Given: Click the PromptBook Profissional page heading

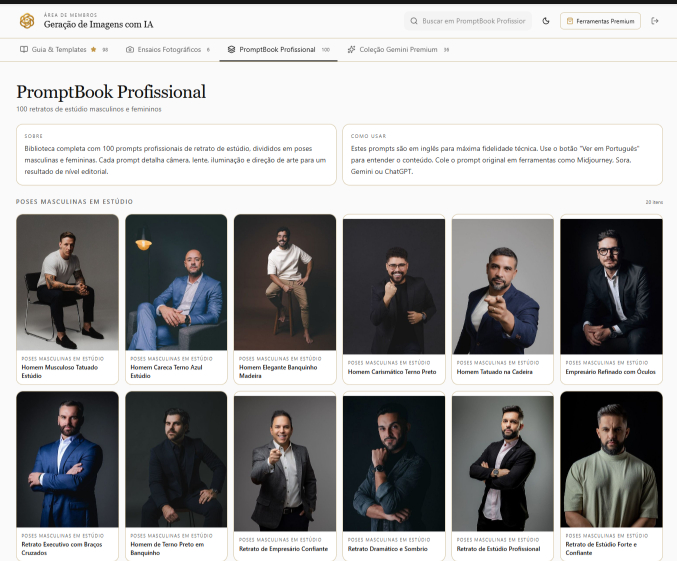Looking at the screenshot, I should tap(111, 92).
